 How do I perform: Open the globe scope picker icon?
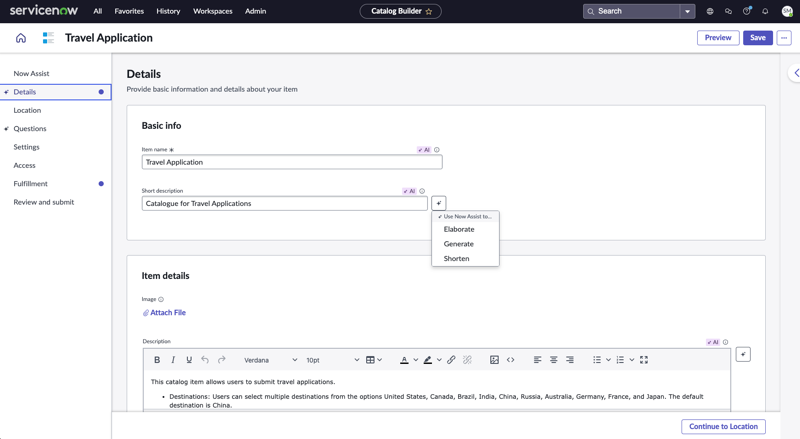(710, 11)
